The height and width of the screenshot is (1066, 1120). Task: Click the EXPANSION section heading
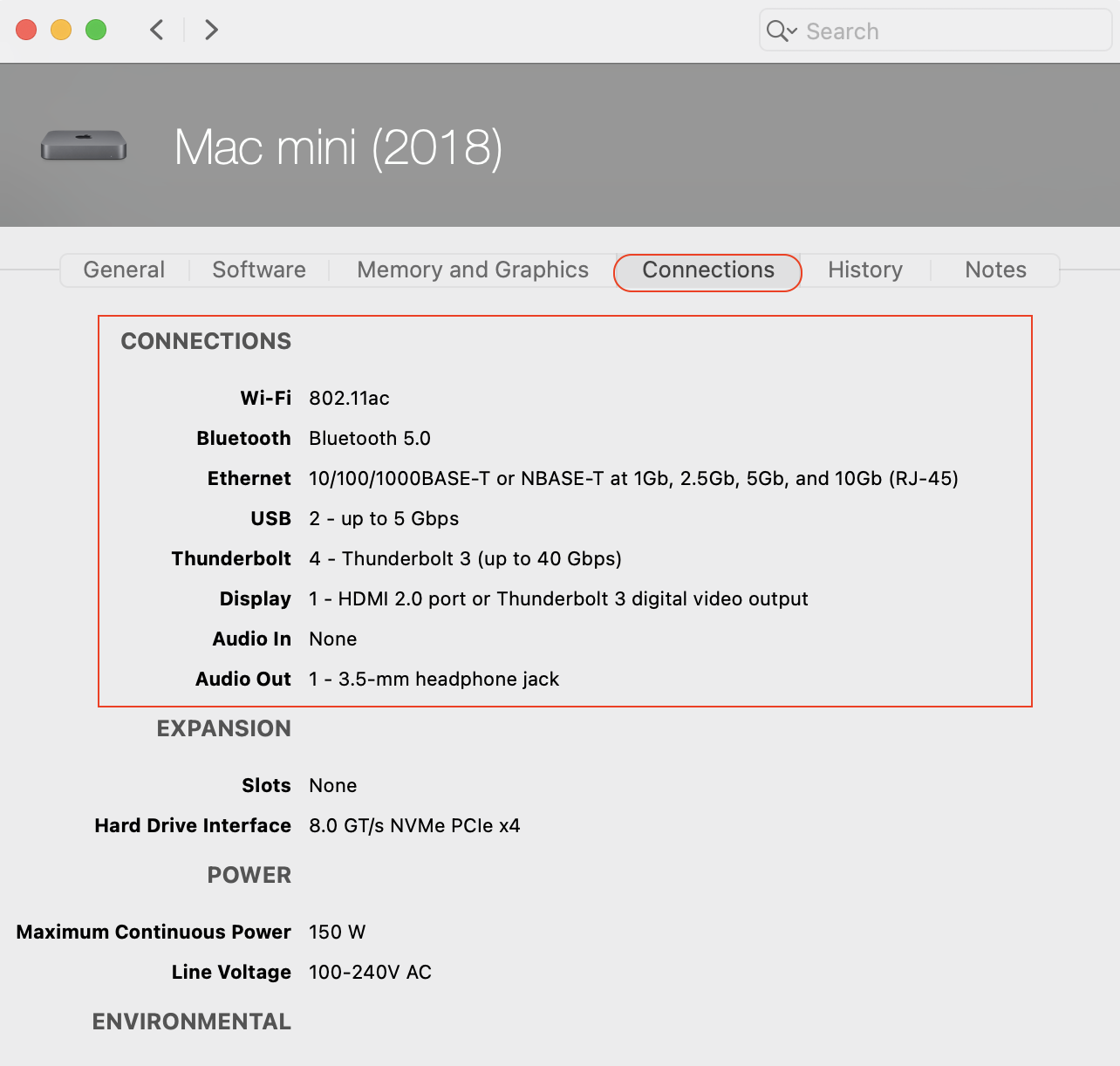pos(224,728)
